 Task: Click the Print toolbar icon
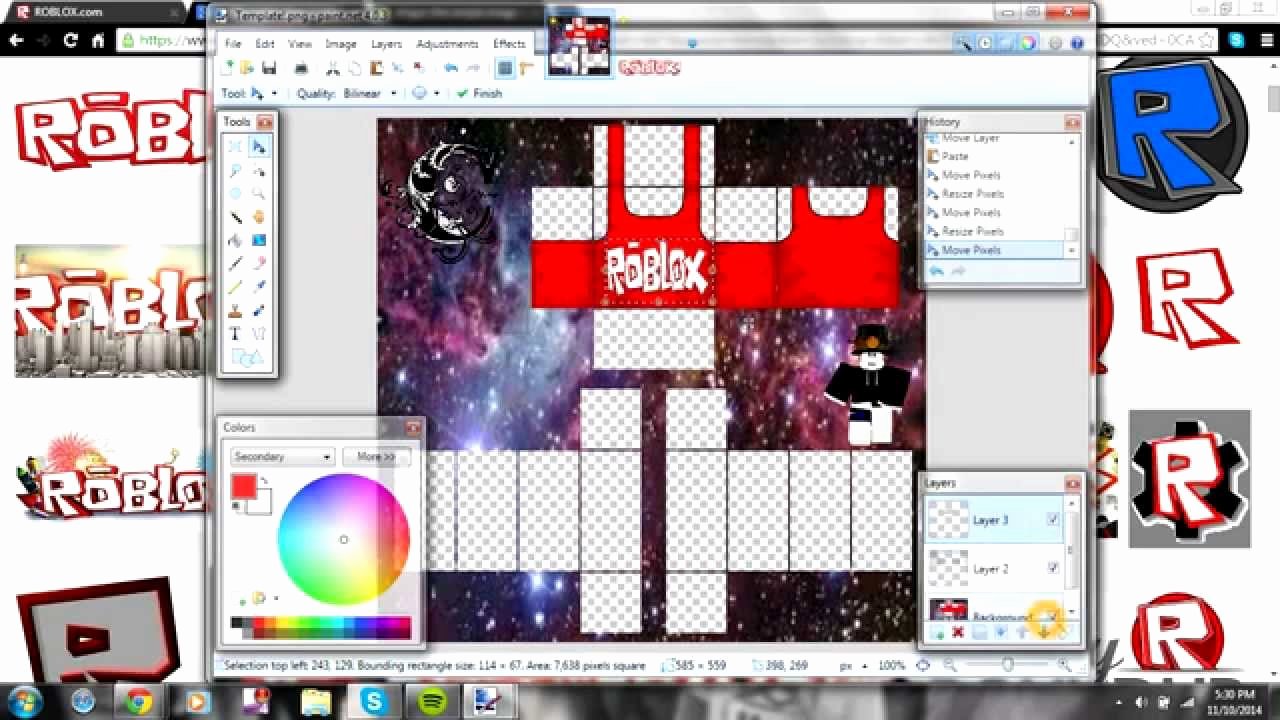(x=301, y=68)
